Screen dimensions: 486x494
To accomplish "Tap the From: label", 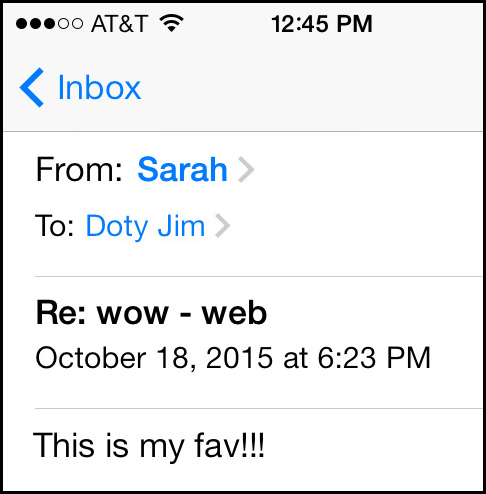I will coord(79,169).
